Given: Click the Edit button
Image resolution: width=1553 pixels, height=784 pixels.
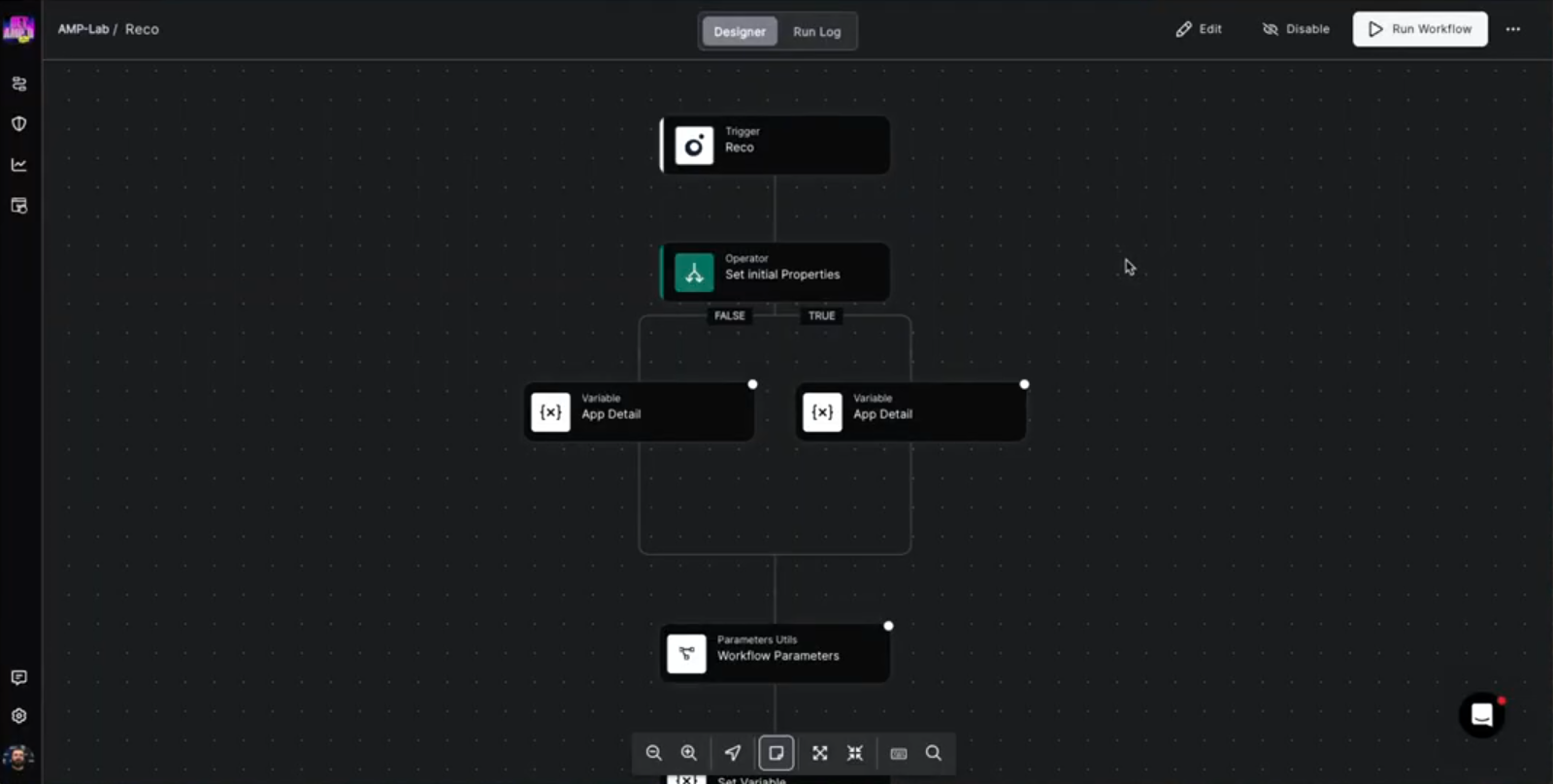Looking at the screenshot, I should pyautogui.click(x=1199, y=29).
